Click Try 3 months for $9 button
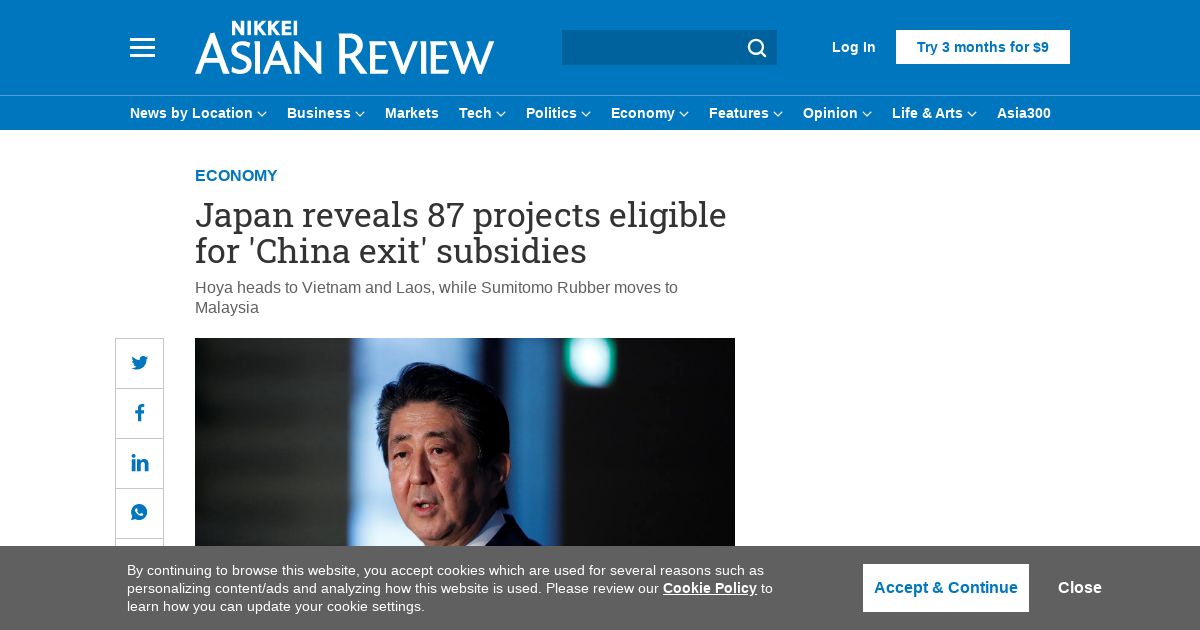Image resolution: width=1200 pixels, height=630 pixels. 983,47
